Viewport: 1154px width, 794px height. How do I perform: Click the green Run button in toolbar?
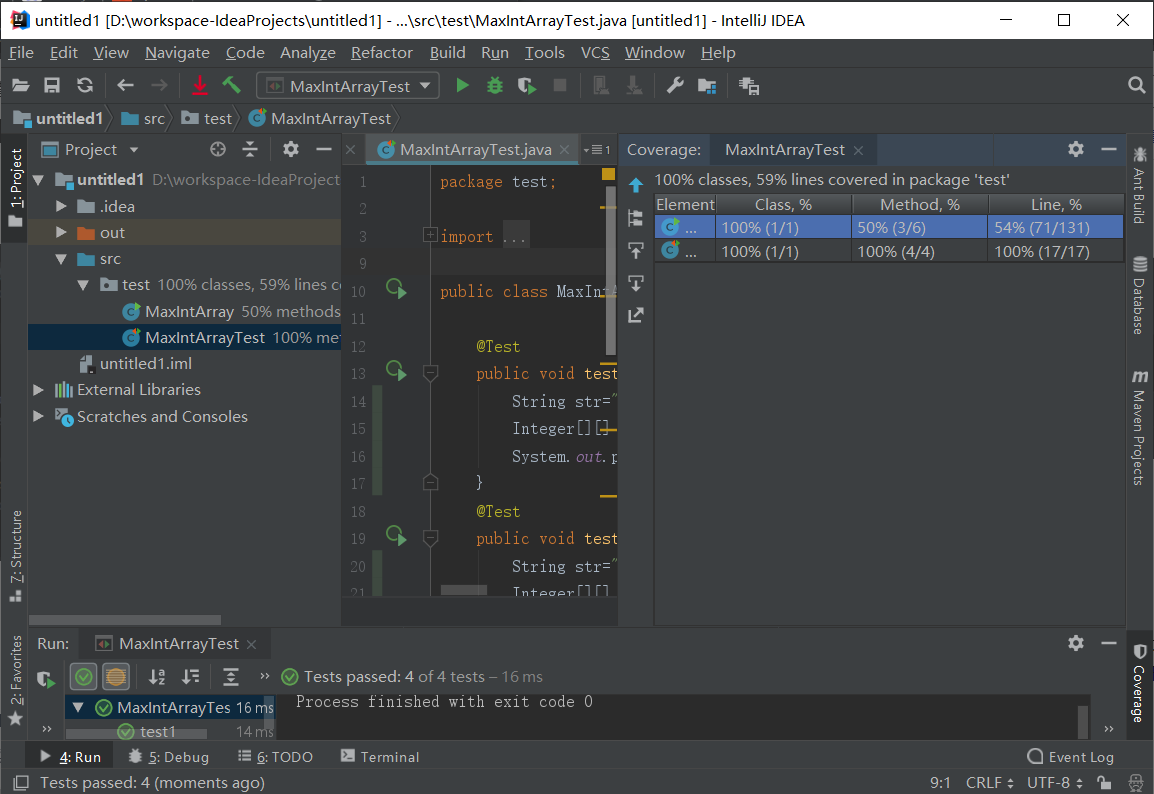coord(462,86)
